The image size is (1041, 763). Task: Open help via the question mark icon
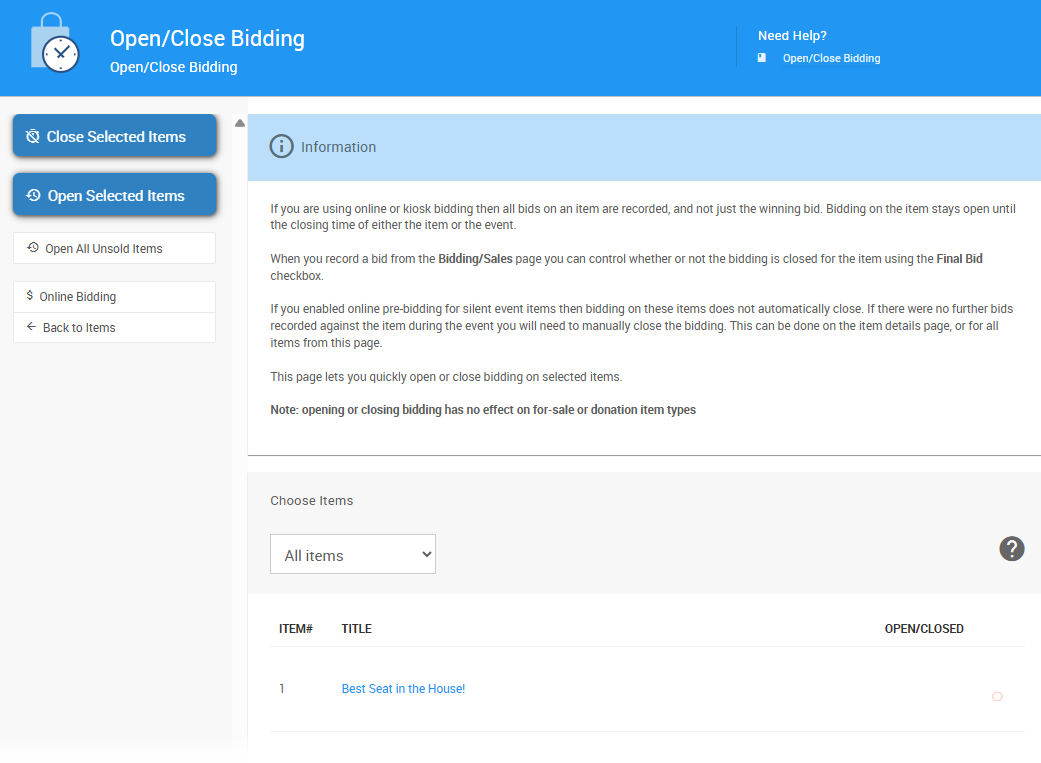(x=1011, y=548)
